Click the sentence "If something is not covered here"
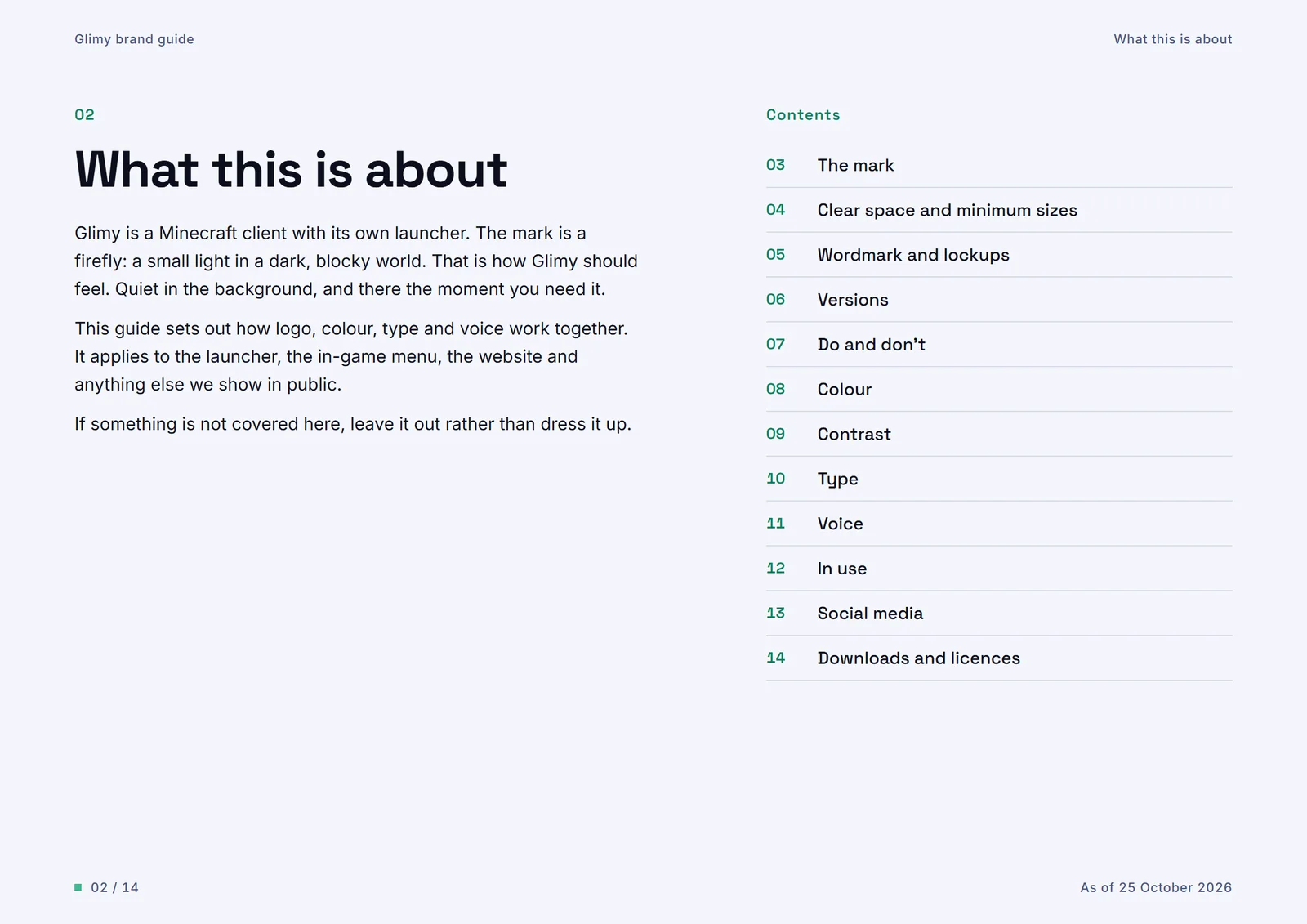Image resolution: width=1307 pixels, height=924 pixels. (353, 424)
